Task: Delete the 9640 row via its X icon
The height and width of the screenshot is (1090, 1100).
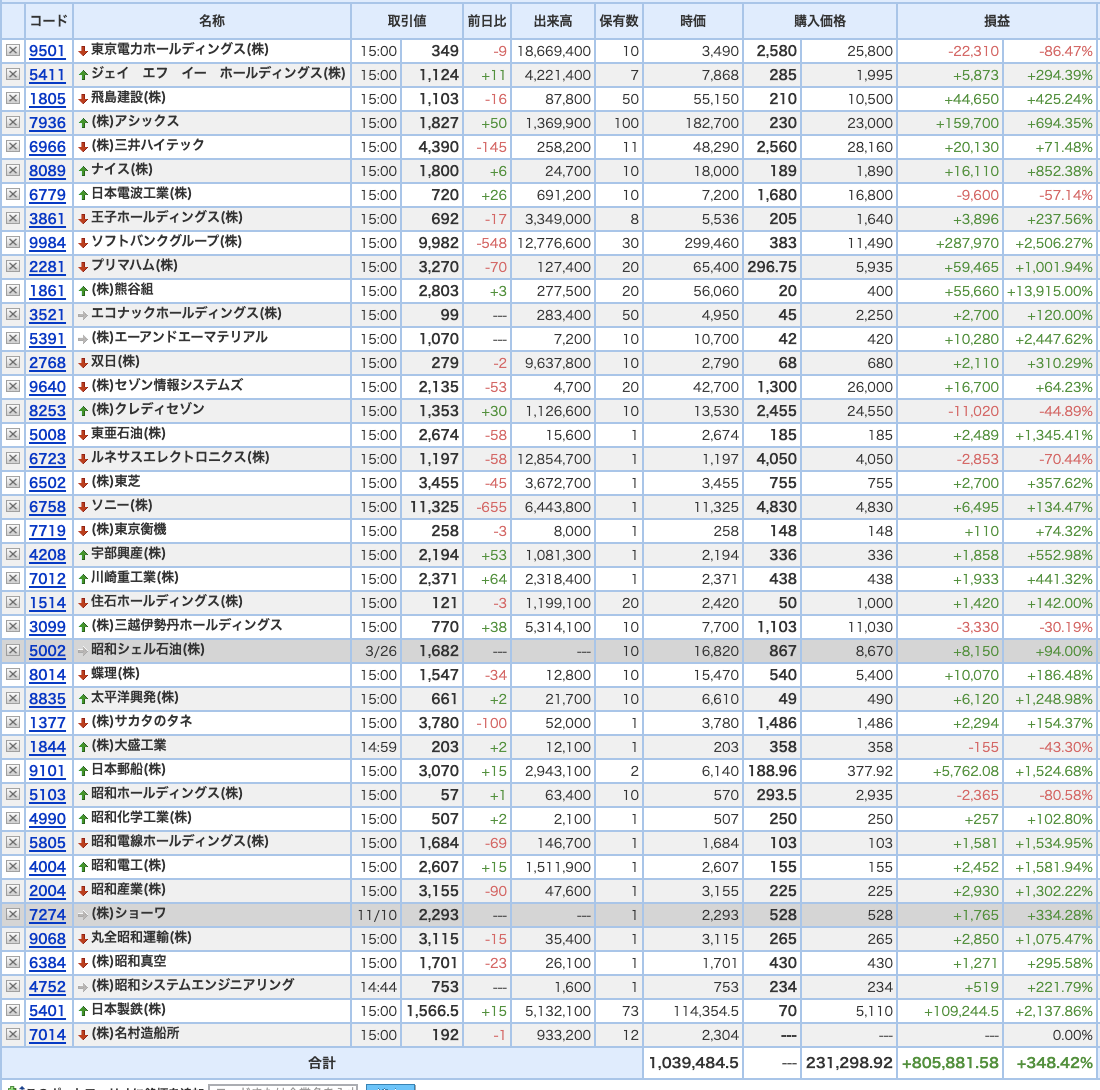Action: (13, 386)
